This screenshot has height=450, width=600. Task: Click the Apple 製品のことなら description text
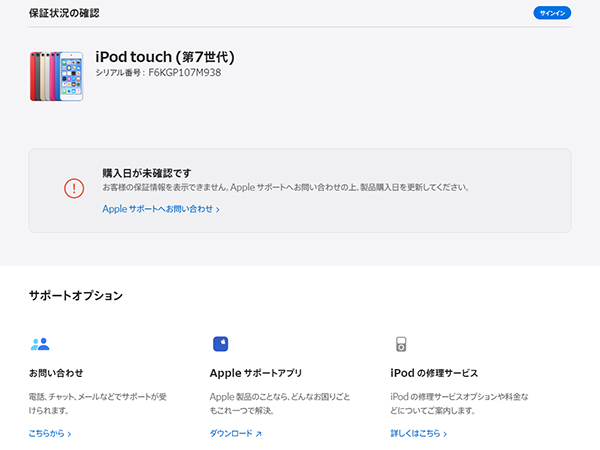[x=280, y=403]
